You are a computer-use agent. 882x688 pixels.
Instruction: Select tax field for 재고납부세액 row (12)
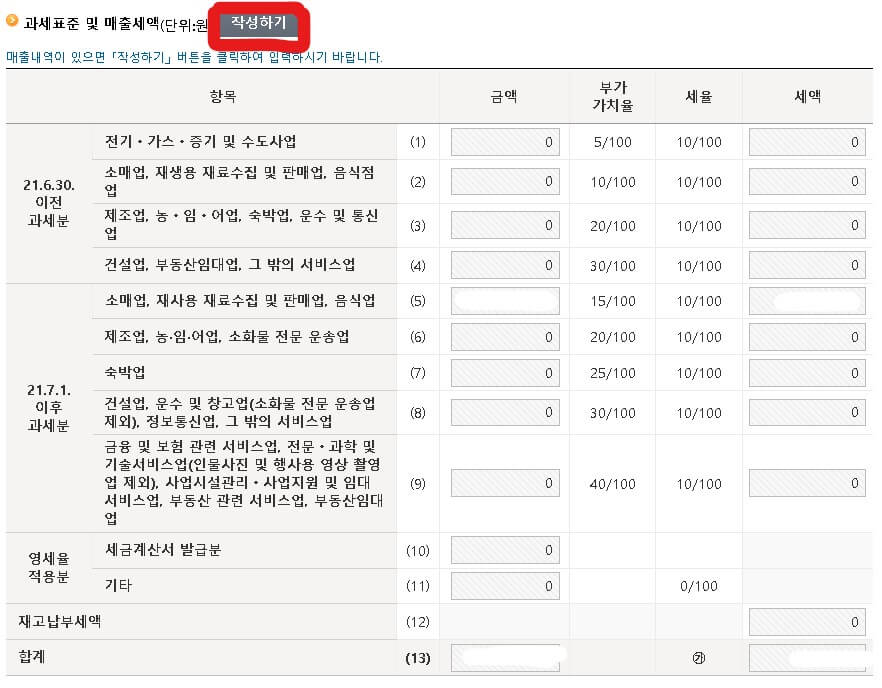[x=807, y=622]
